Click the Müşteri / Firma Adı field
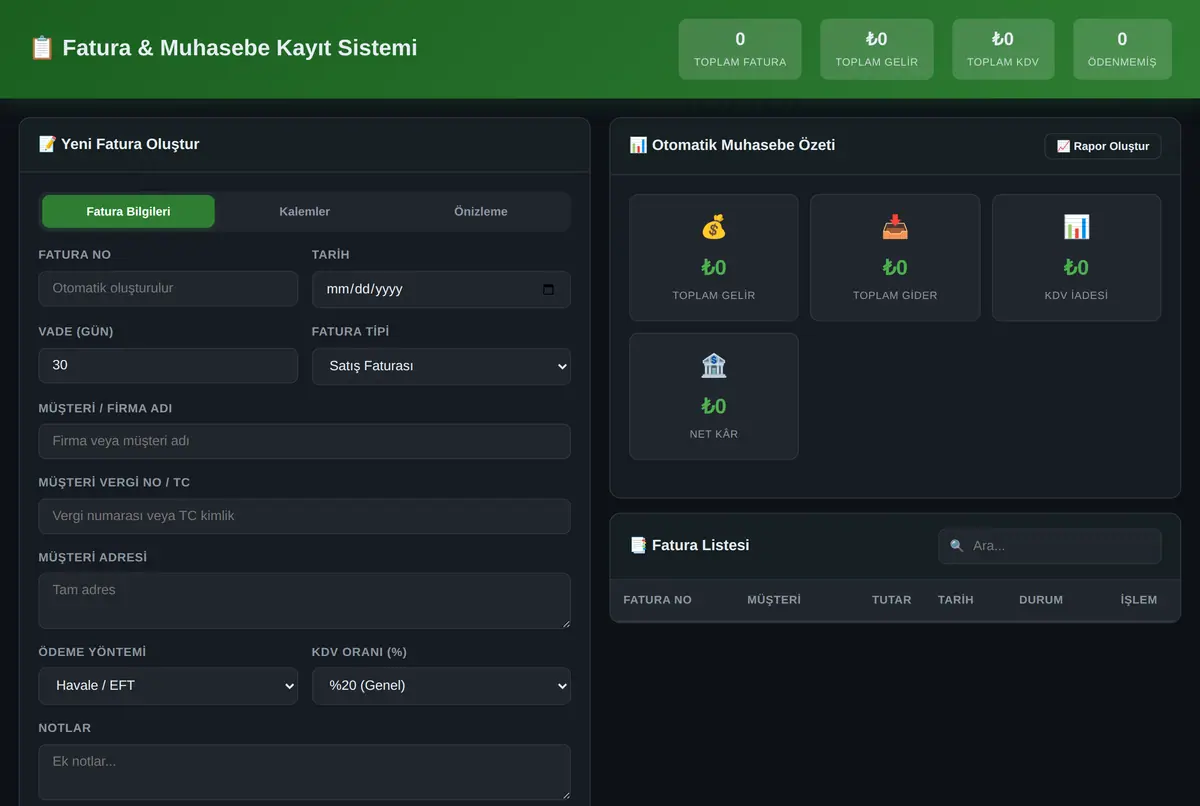This screenshot has width=1200, height=806. click(x=305, y=441)
